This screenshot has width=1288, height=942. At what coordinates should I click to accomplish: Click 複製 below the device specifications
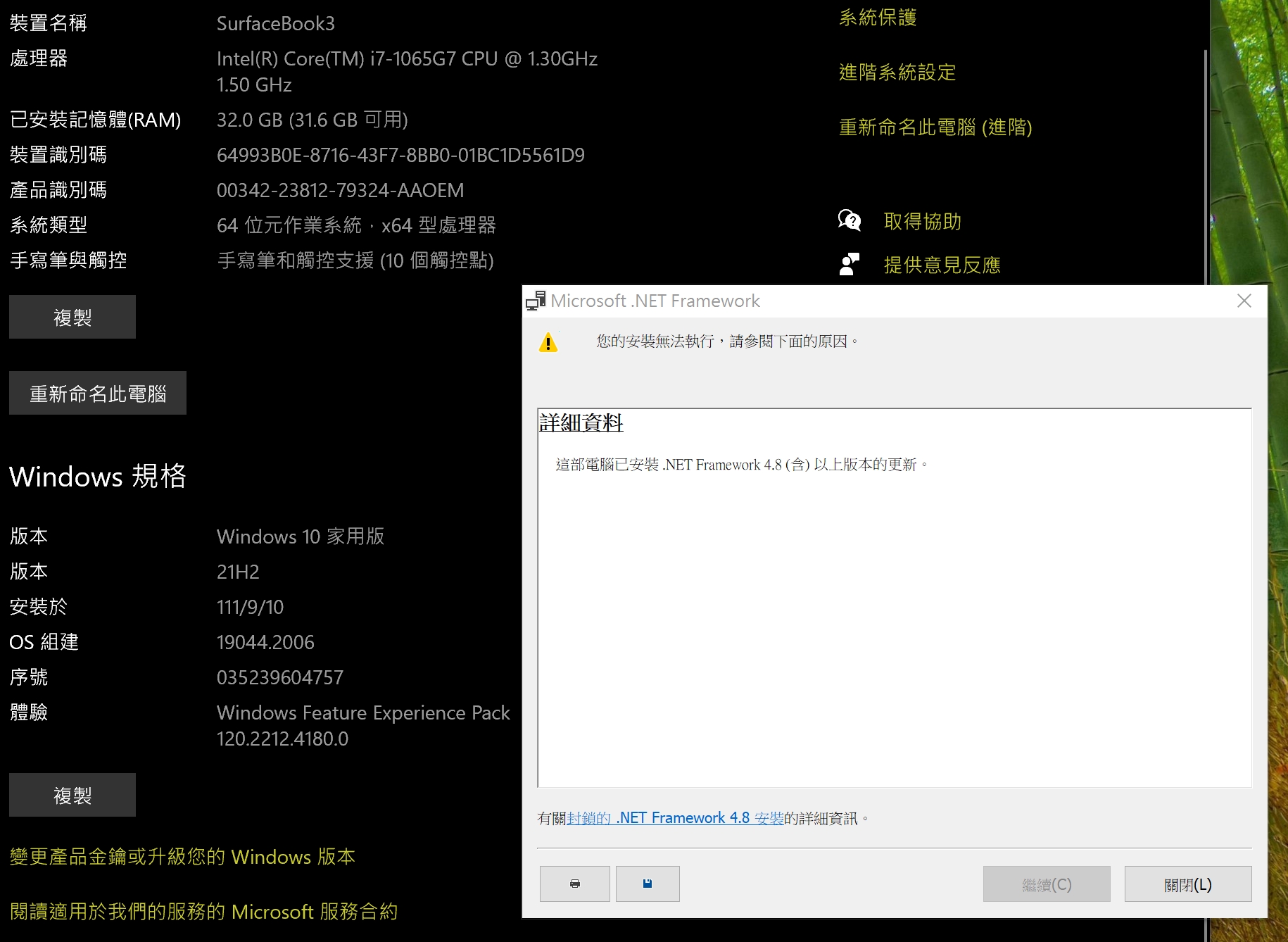coord(72,318)
